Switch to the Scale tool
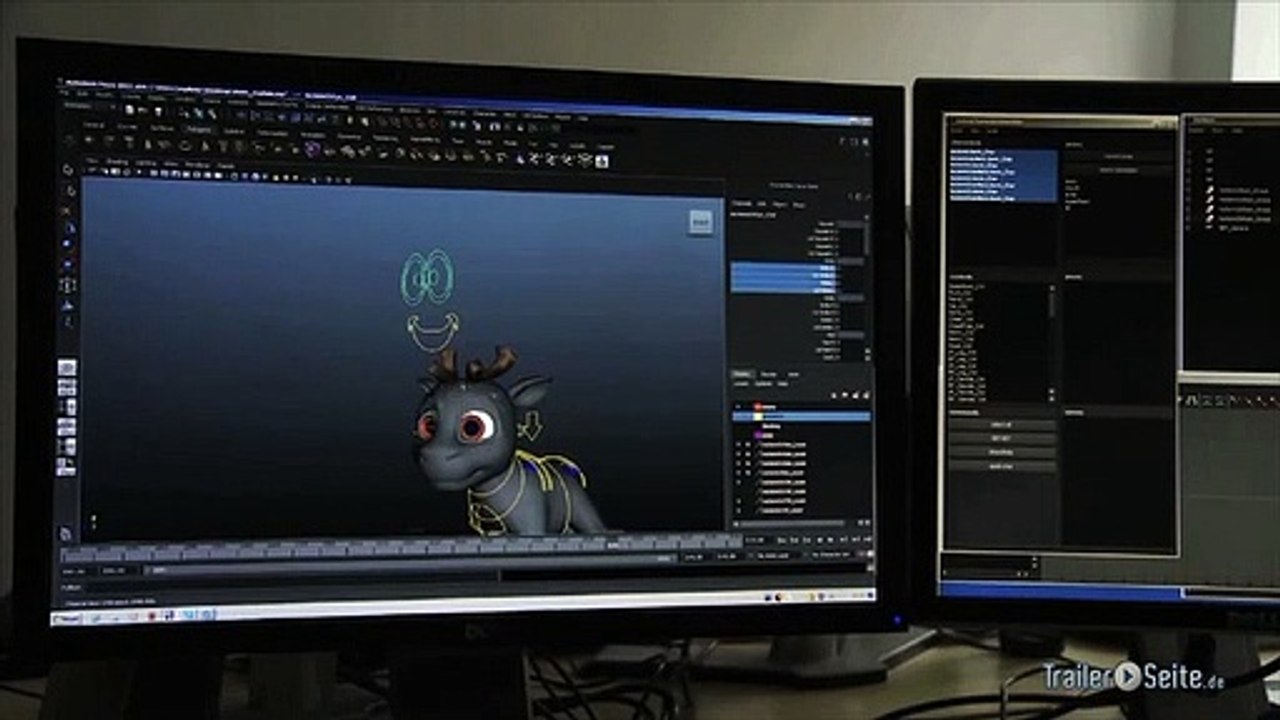The image size is (1280, 720). click(69, 264)
